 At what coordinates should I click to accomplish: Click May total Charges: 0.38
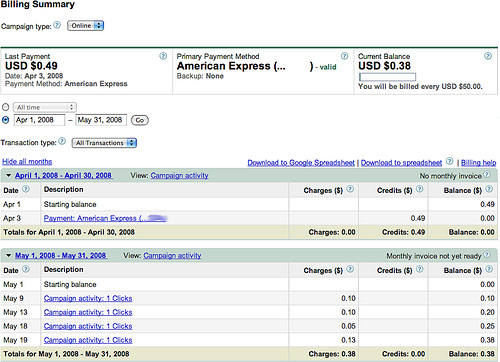click(x=332, y=354)
